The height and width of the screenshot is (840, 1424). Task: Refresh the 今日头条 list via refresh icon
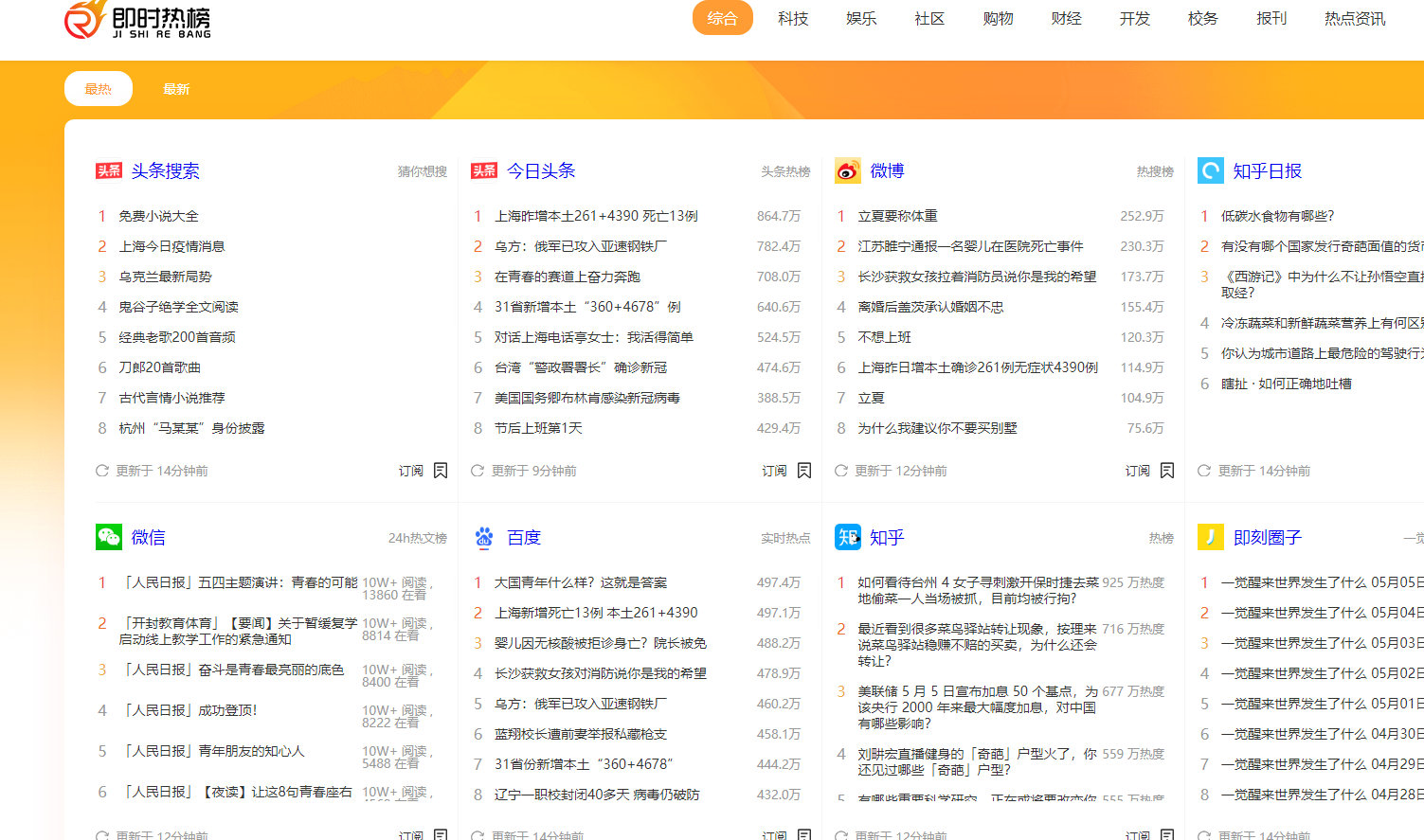478,471
